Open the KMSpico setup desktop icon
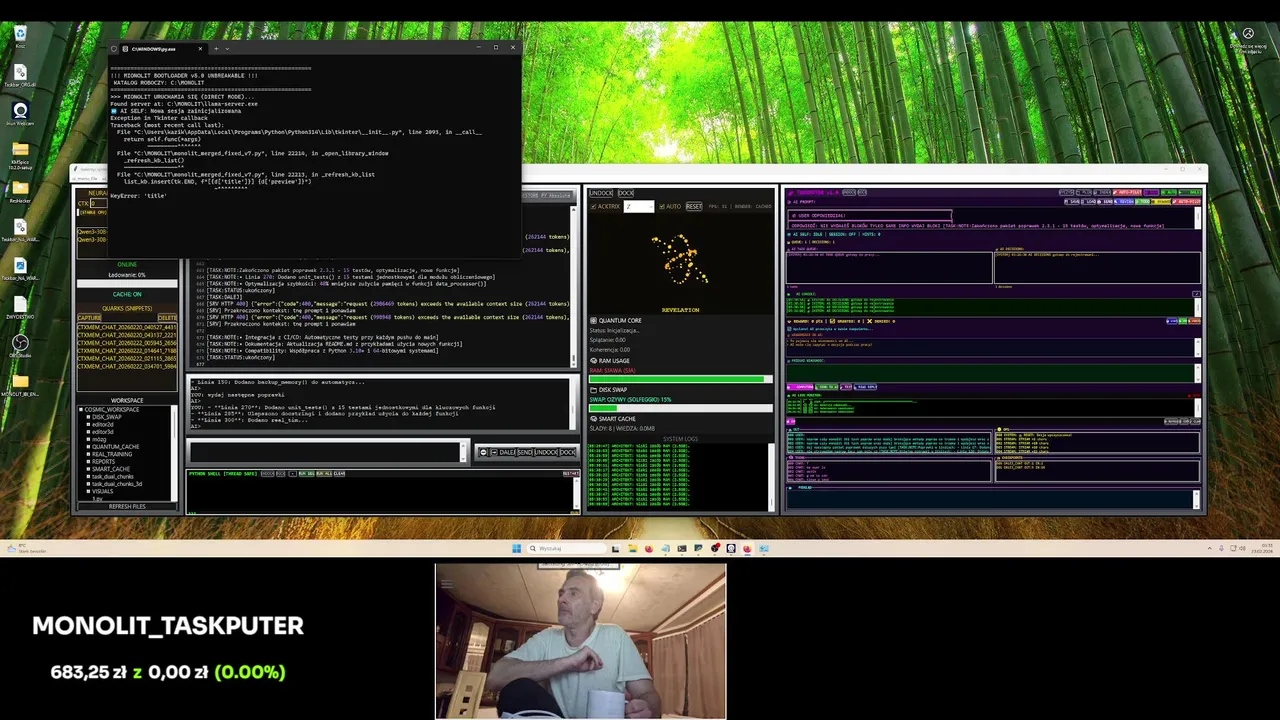The image size is (1280, 720). click(21, 150)
